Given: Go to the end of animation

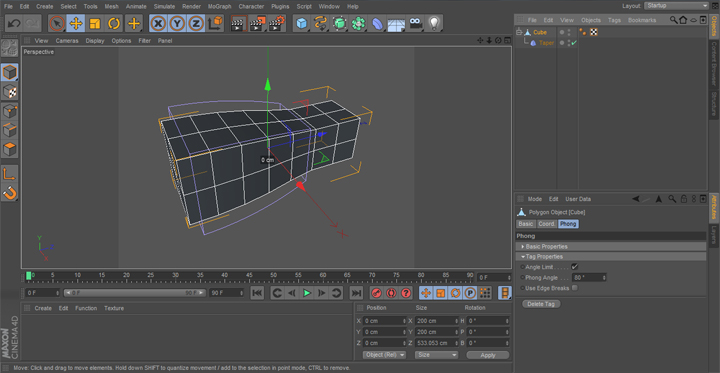Looking at the screenshot, I should [x=356, y=293].
